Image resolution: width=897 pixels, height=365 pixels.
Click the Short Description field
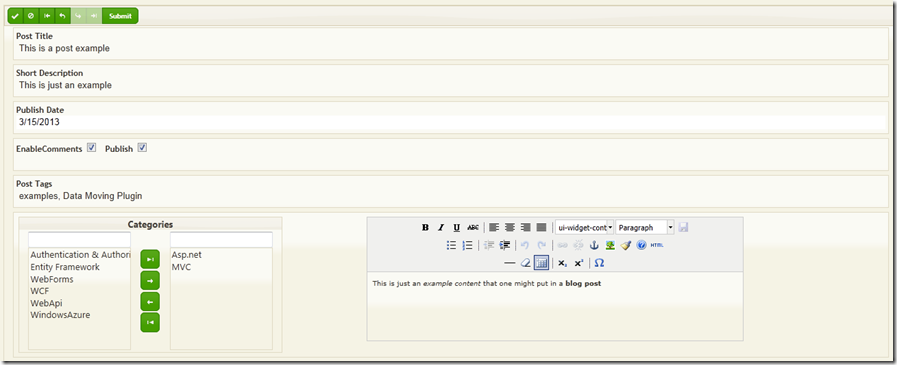(x=451, y=86)
